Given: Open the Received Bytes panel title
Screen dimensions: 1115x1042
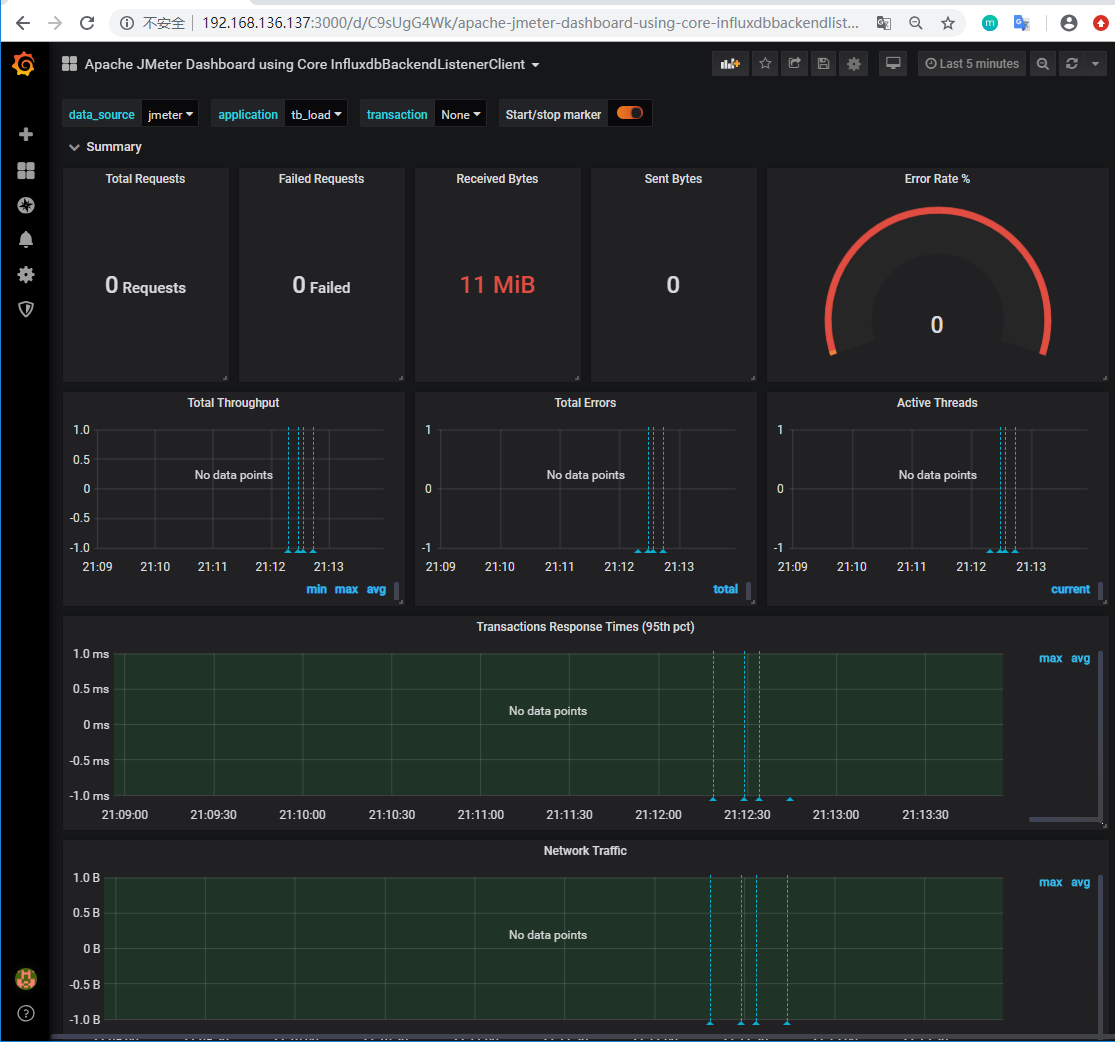Looking at the screenshot, I should (497, 179).
